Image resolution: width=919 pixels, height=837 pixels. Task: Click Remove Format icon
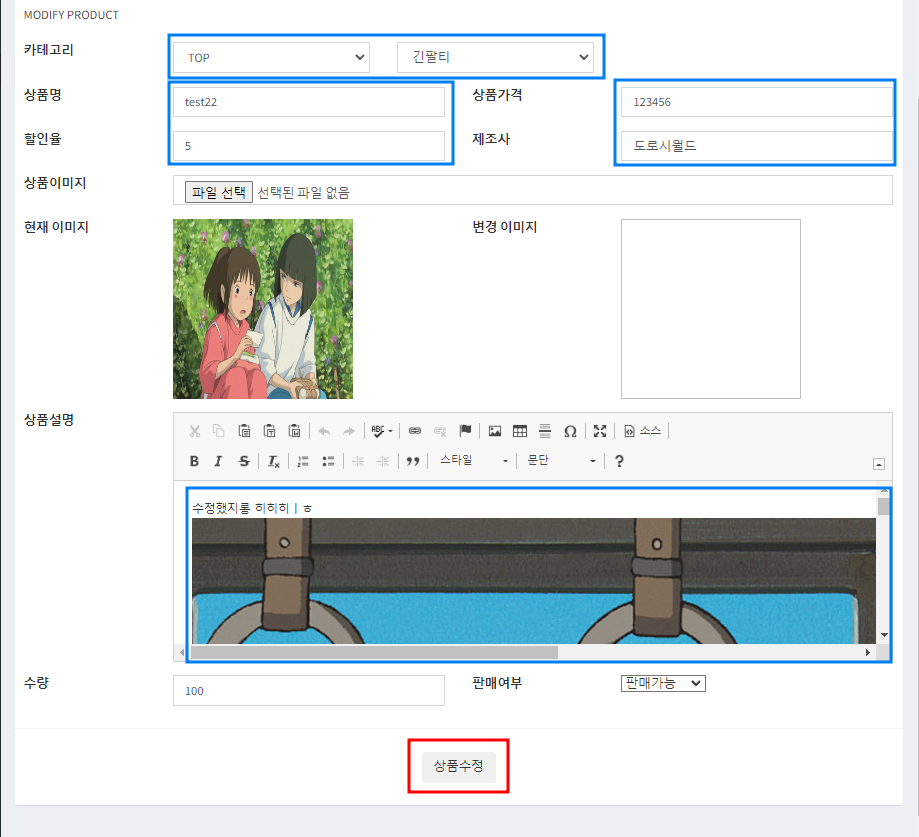point(274,461)
